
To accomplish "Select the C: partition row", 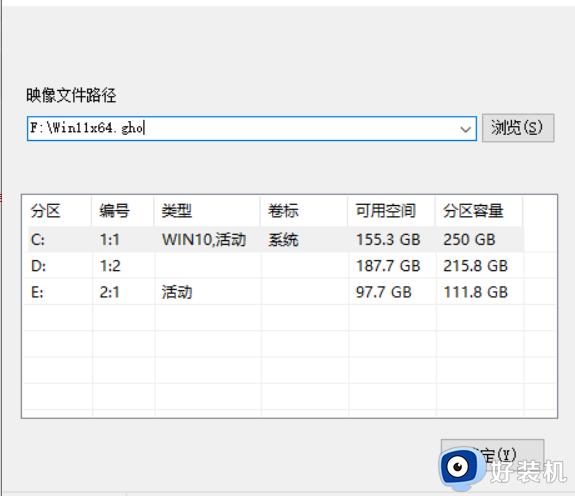I will click(x=275, y=240).
